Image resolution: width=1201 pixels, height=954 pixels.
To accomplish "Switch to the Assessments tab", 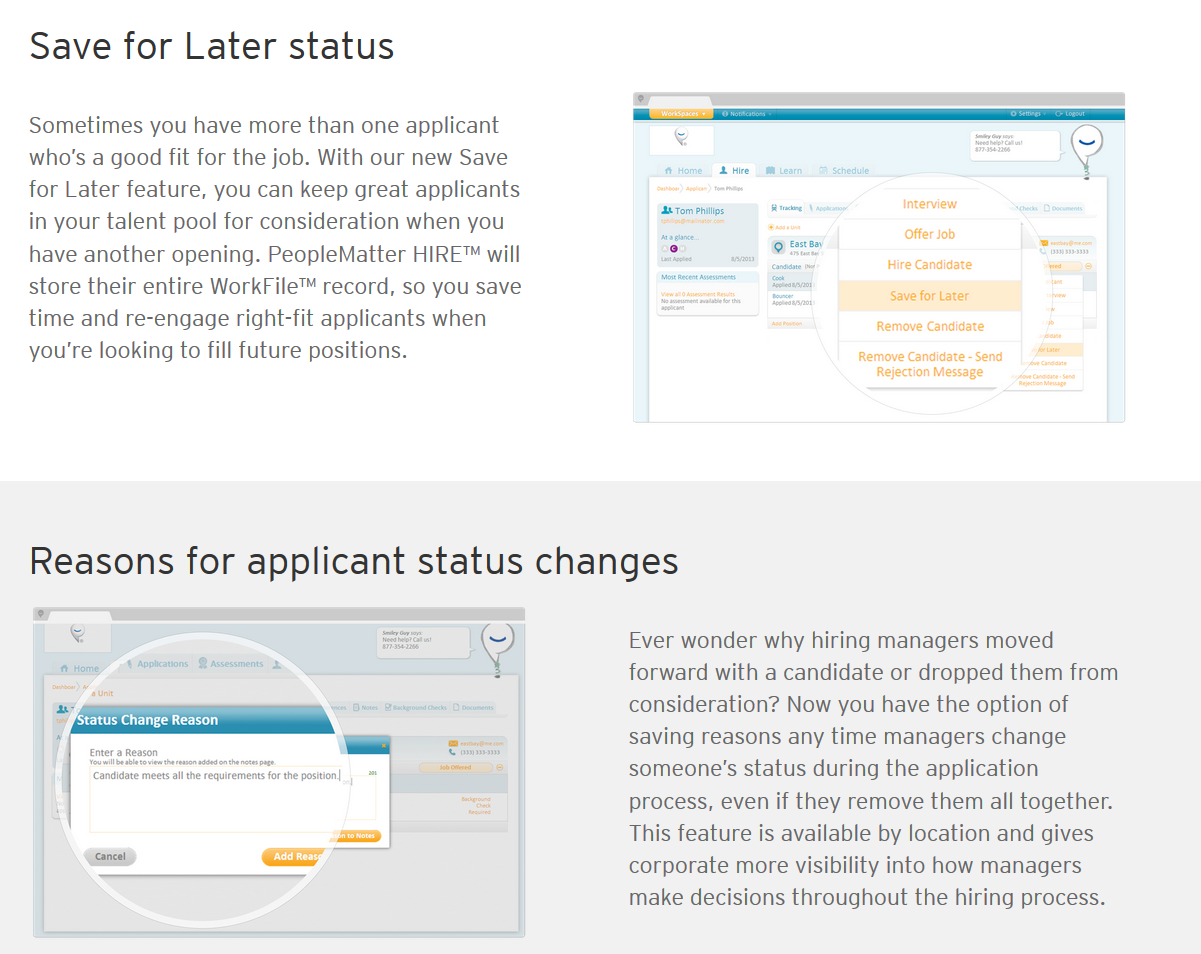I will tap(236, 664).
